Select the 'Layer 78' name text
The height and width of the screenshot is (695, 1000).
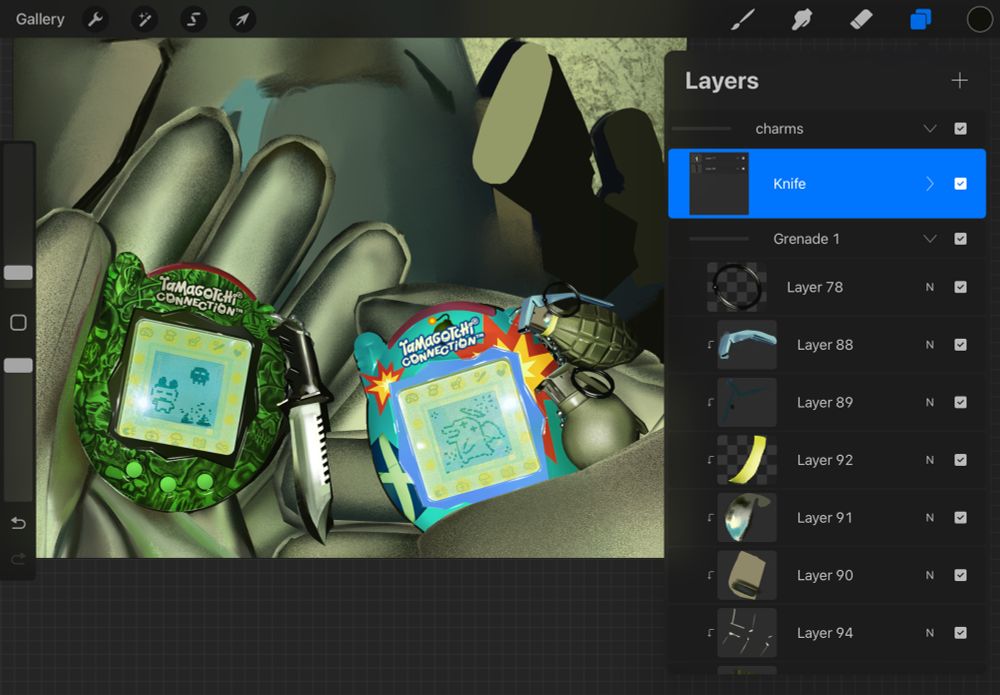[814, 288]
